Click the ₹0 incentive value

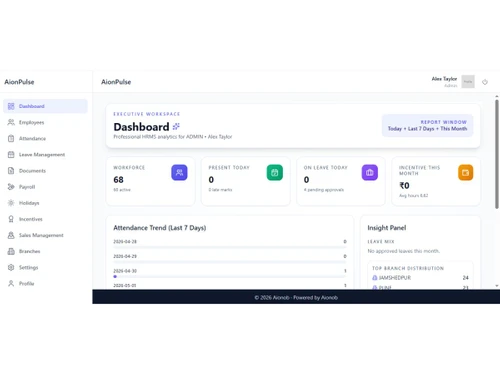pos(404,186)
